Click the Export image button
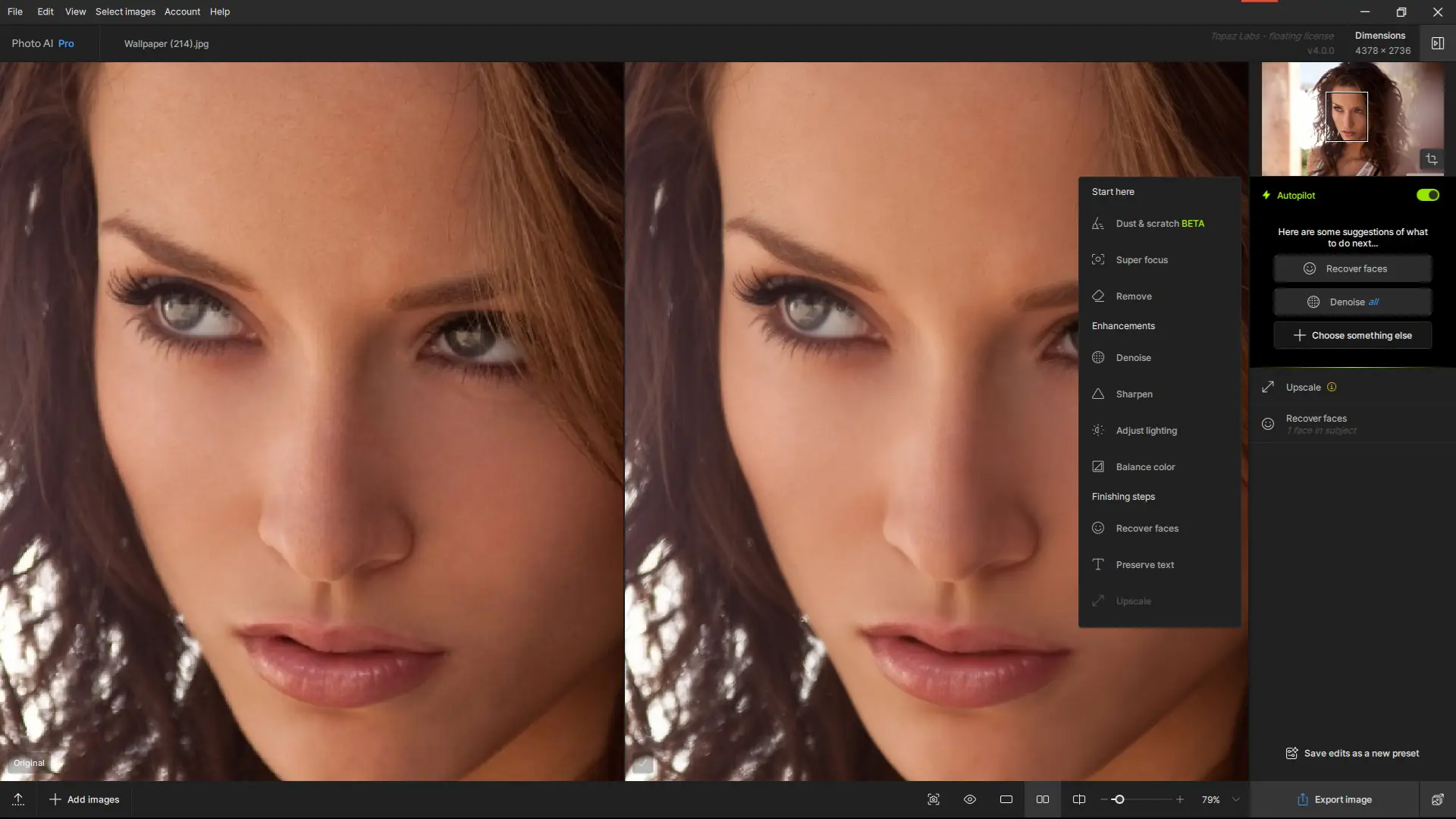 1334,799
